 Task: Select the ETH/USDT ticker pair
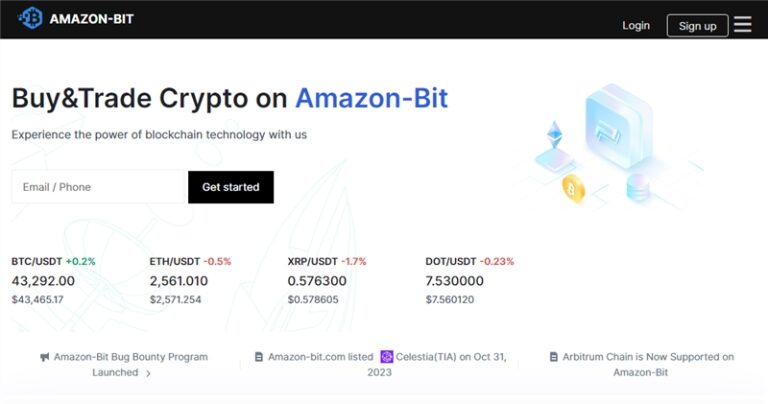(x=175, y=261)
